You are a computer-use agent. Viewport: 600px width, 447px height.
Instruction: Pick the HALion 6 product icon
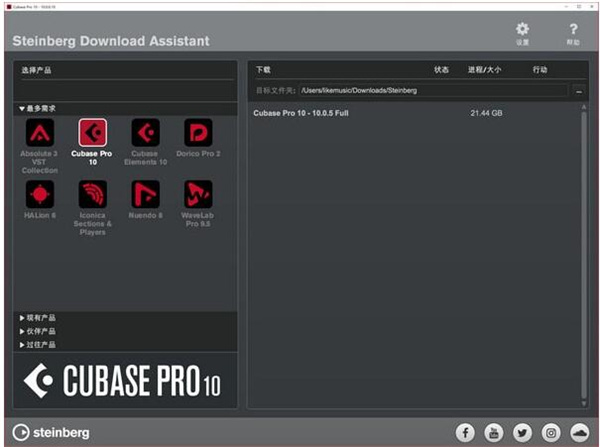[40, 194]
